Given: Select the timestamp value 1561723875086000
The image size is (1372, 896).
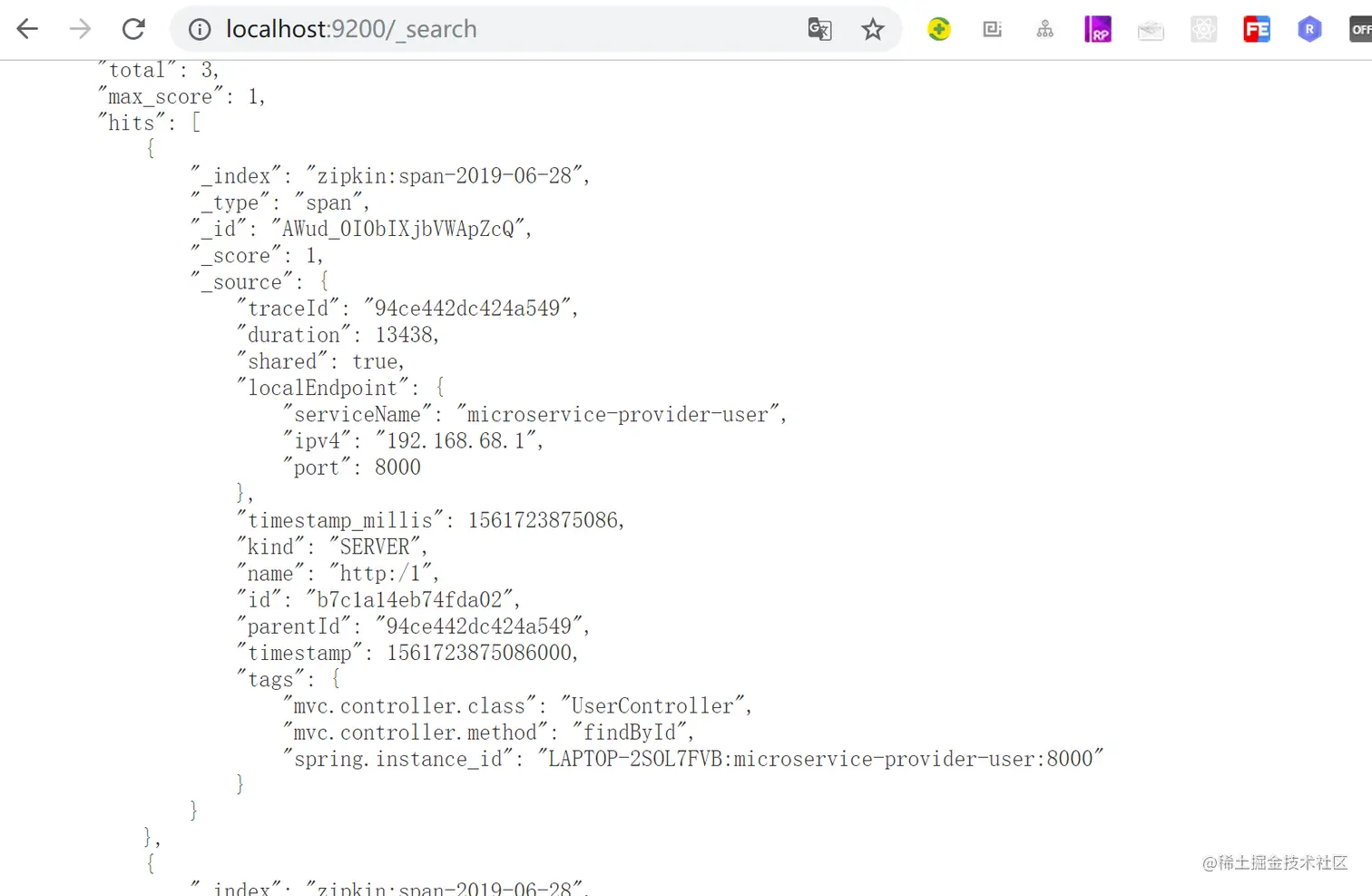Looking at the screenshot, I should click(x=480, y=653).
